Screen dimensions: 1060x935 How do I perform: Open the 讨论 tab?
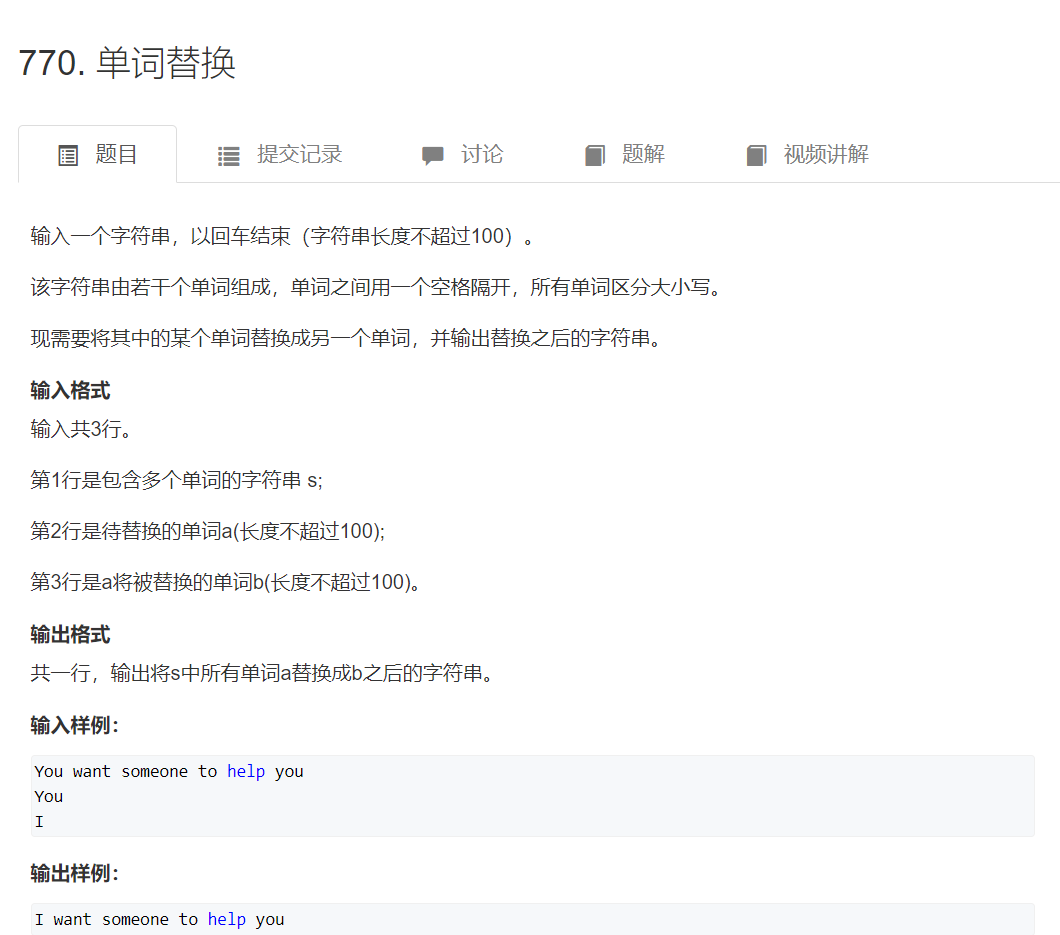click(462, 154)
